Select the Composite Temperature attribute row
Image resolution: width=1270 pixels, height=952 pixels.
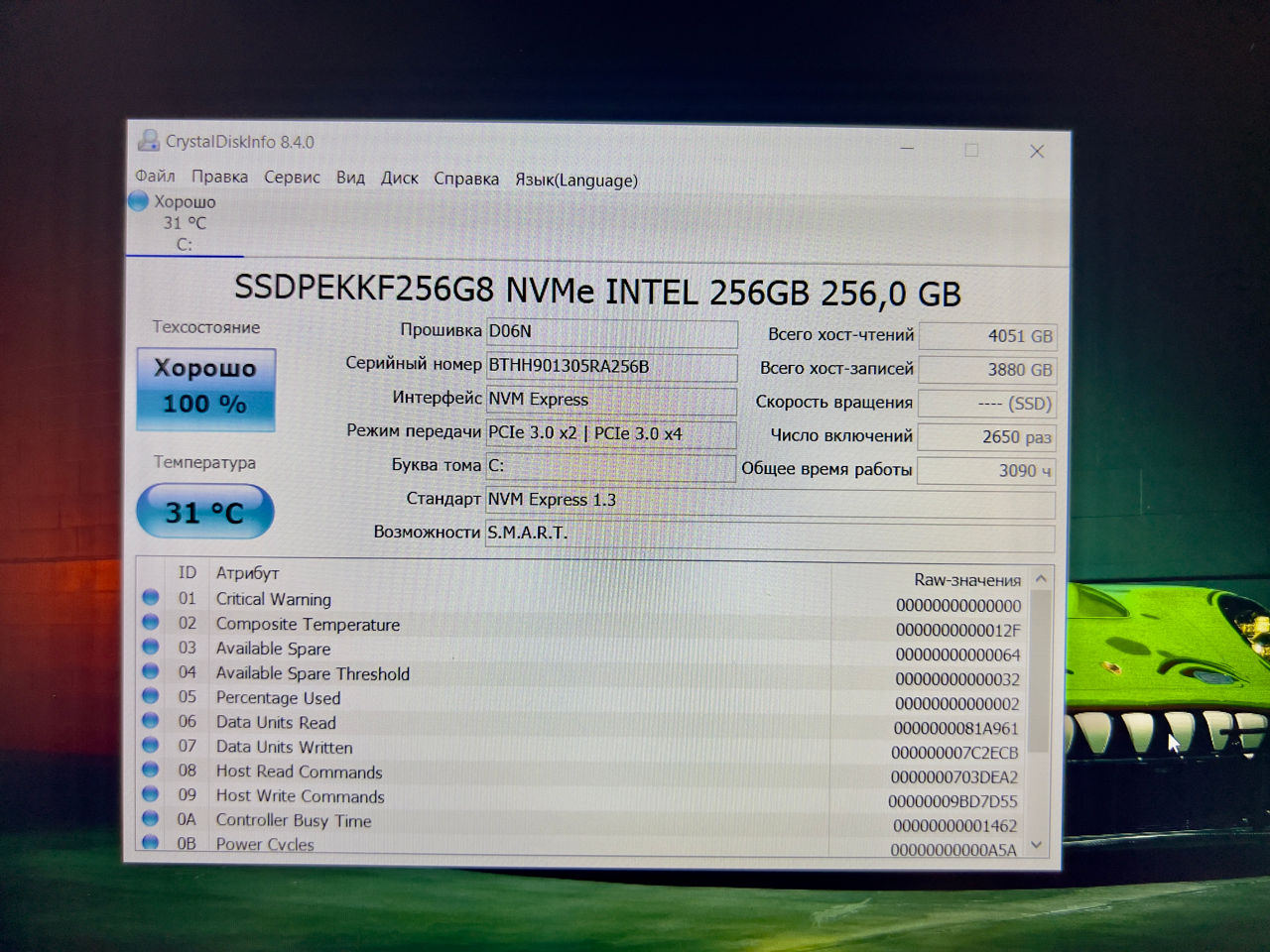(x=582, y=625)
